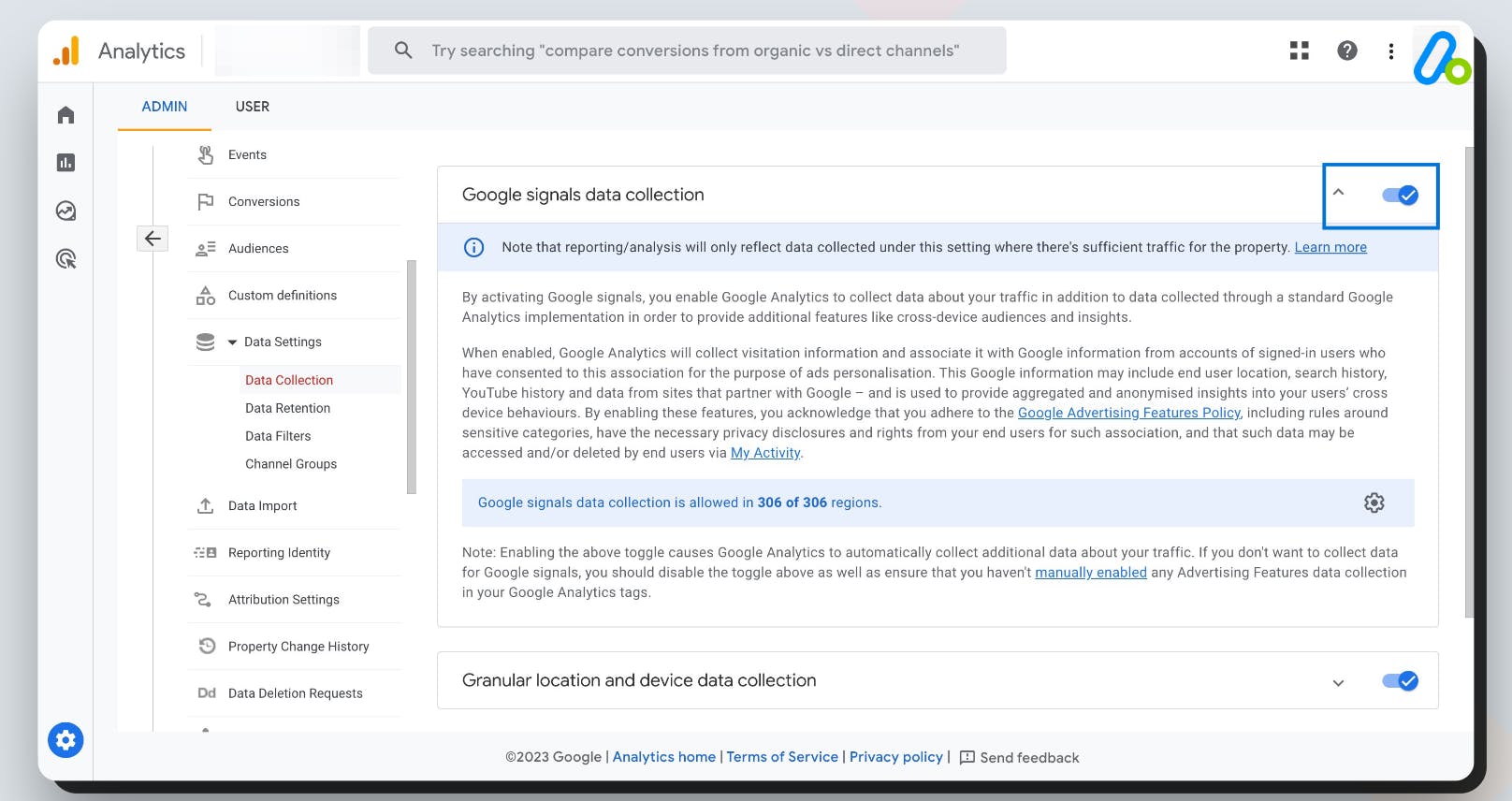Click the Data Import upload icon

(x=206, y=505)
